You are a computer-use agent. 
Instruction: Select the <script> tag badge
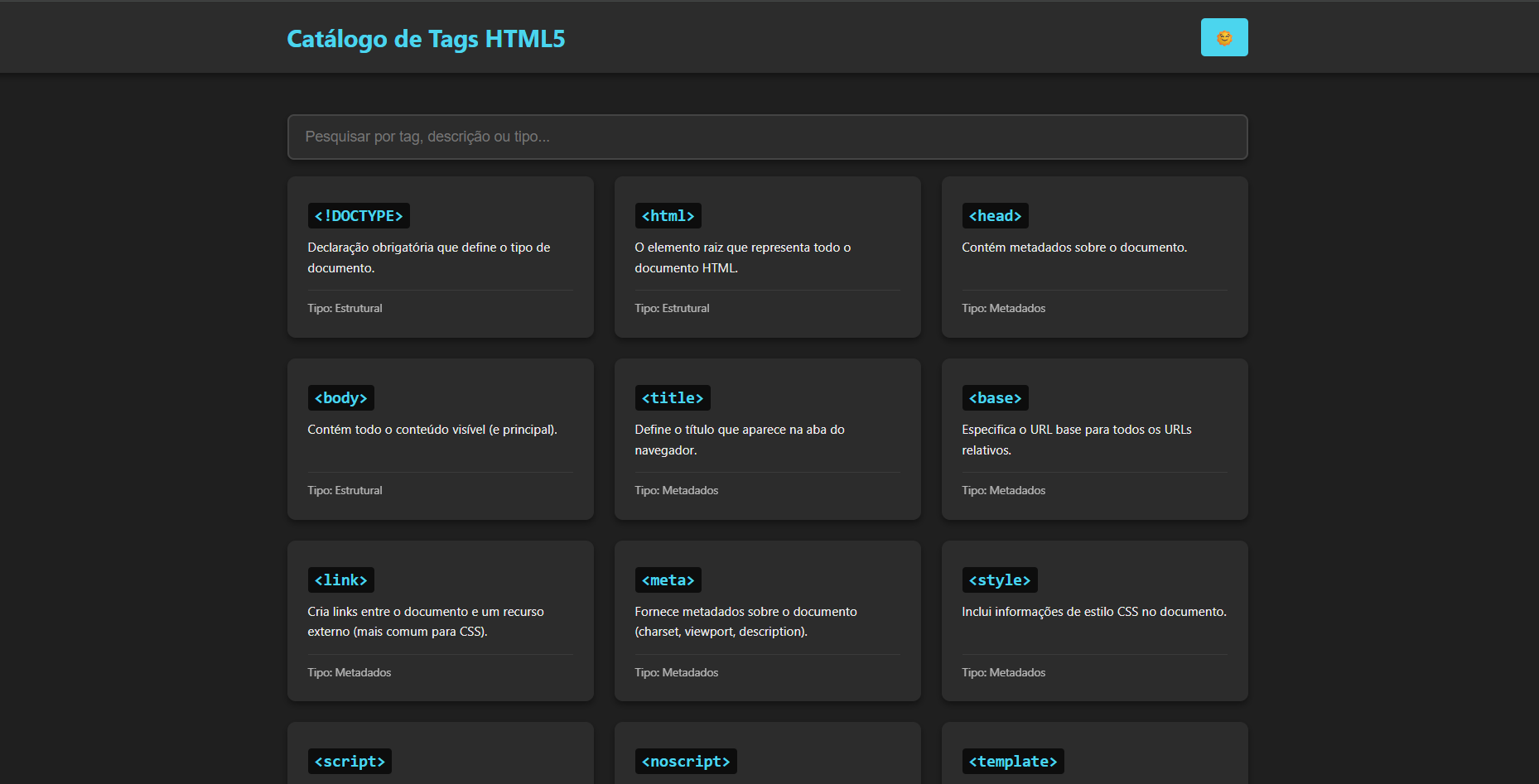[x=349, y=761]
